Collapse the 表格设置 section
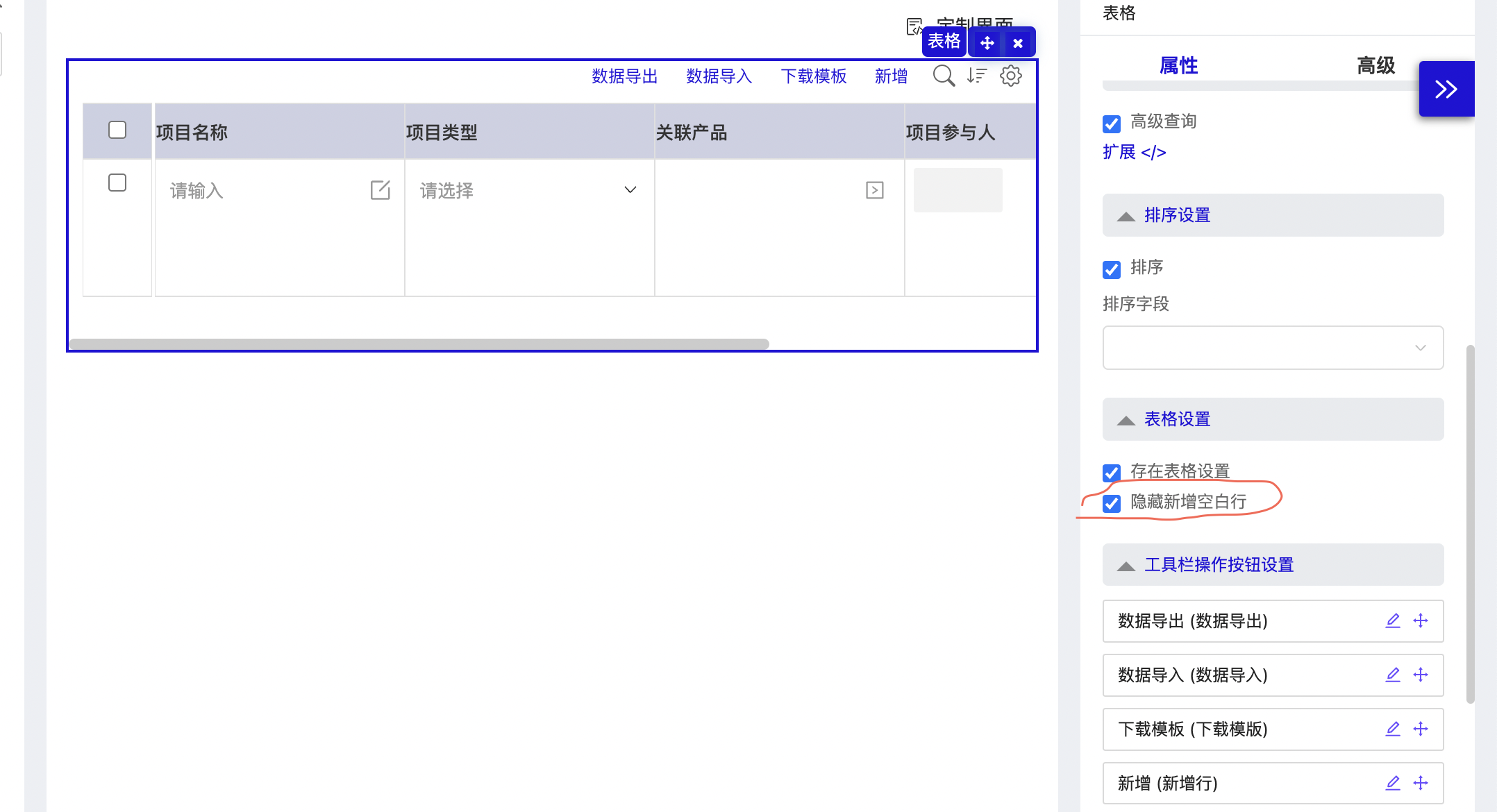 1273,419
